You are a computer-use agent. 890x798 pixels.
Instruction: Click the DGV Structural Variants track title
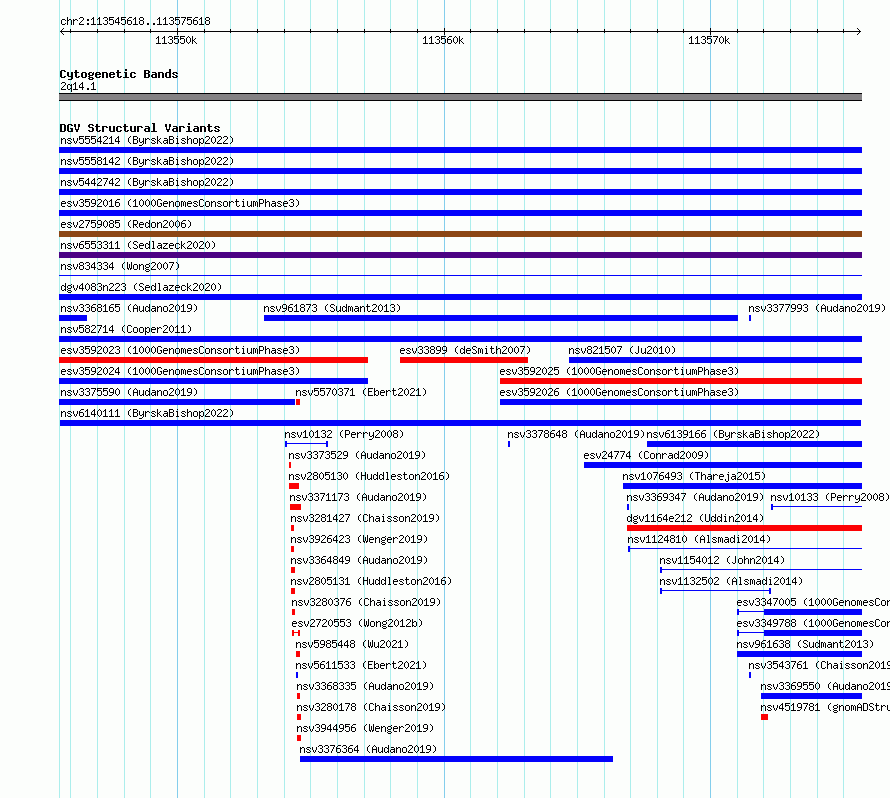(140, 128)
